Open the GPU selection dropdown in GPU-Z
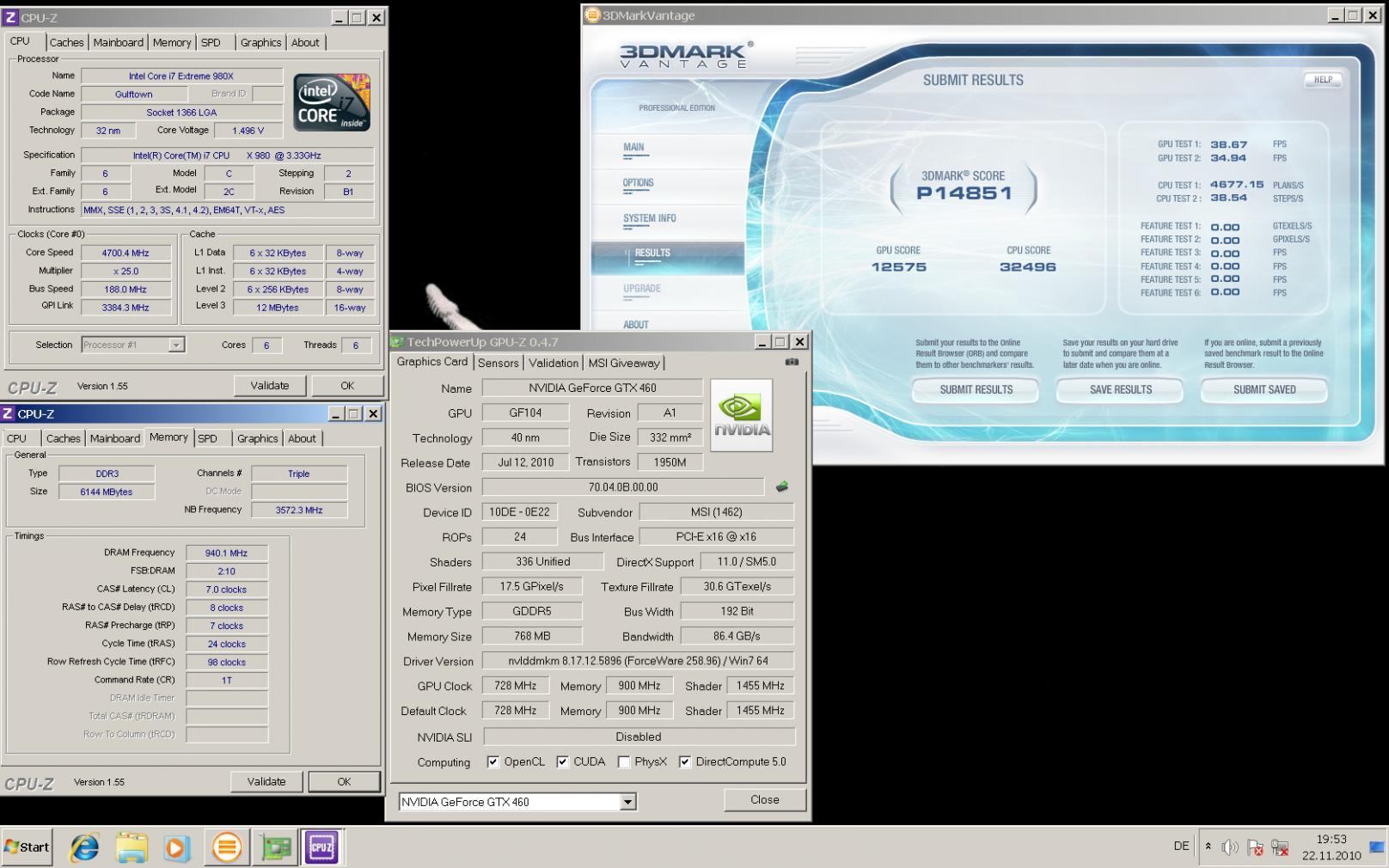 (628, 802)
